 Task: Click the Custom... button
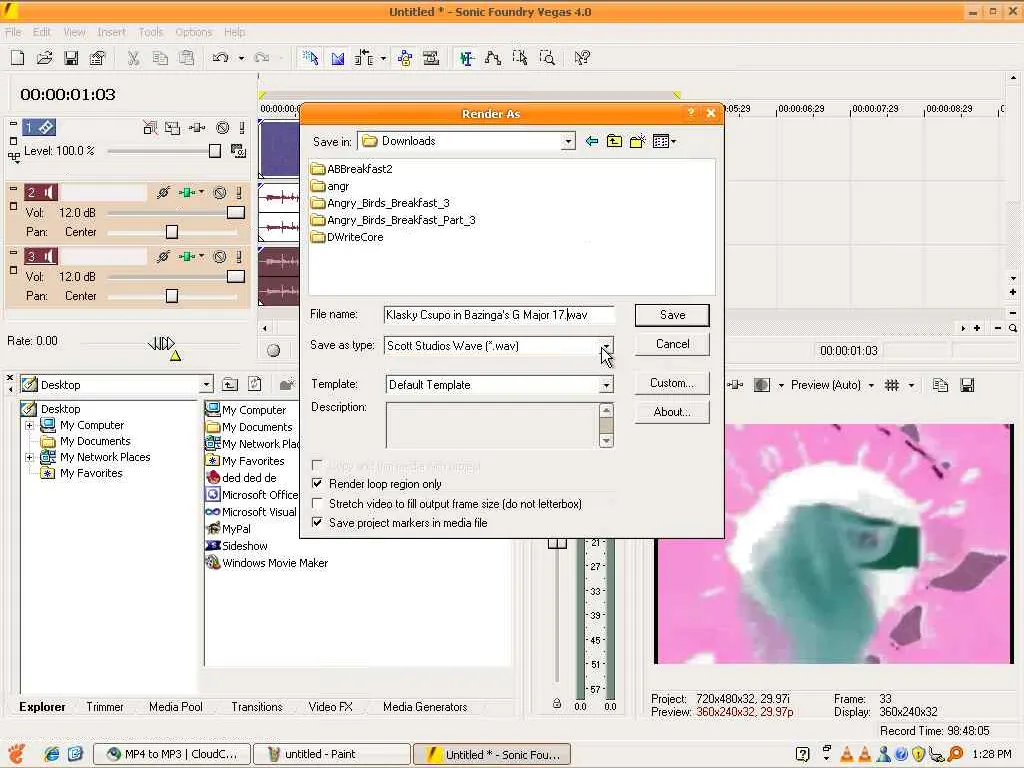[672, 383]
